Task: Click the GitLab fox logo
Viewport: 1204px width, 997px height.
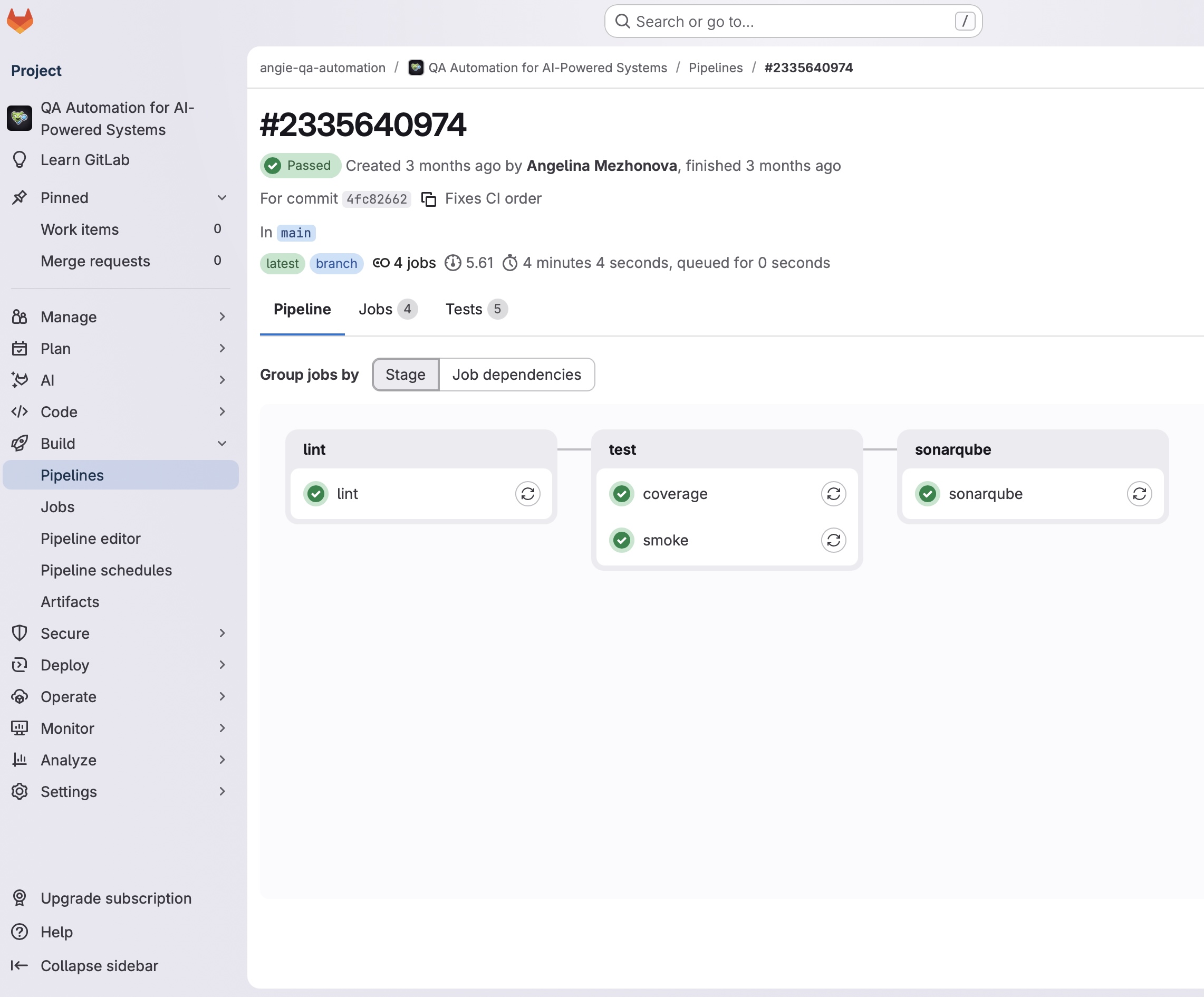Action: point(20,21)
